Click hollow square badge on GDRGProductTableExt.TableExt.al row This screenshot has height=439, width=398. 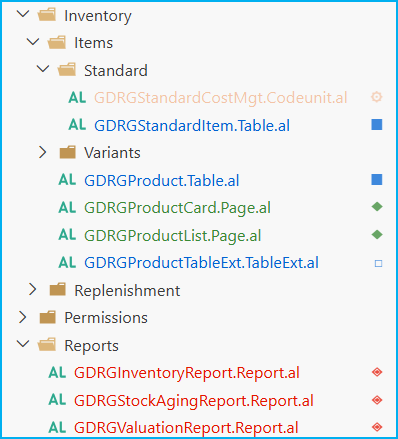tap(378, 263)
